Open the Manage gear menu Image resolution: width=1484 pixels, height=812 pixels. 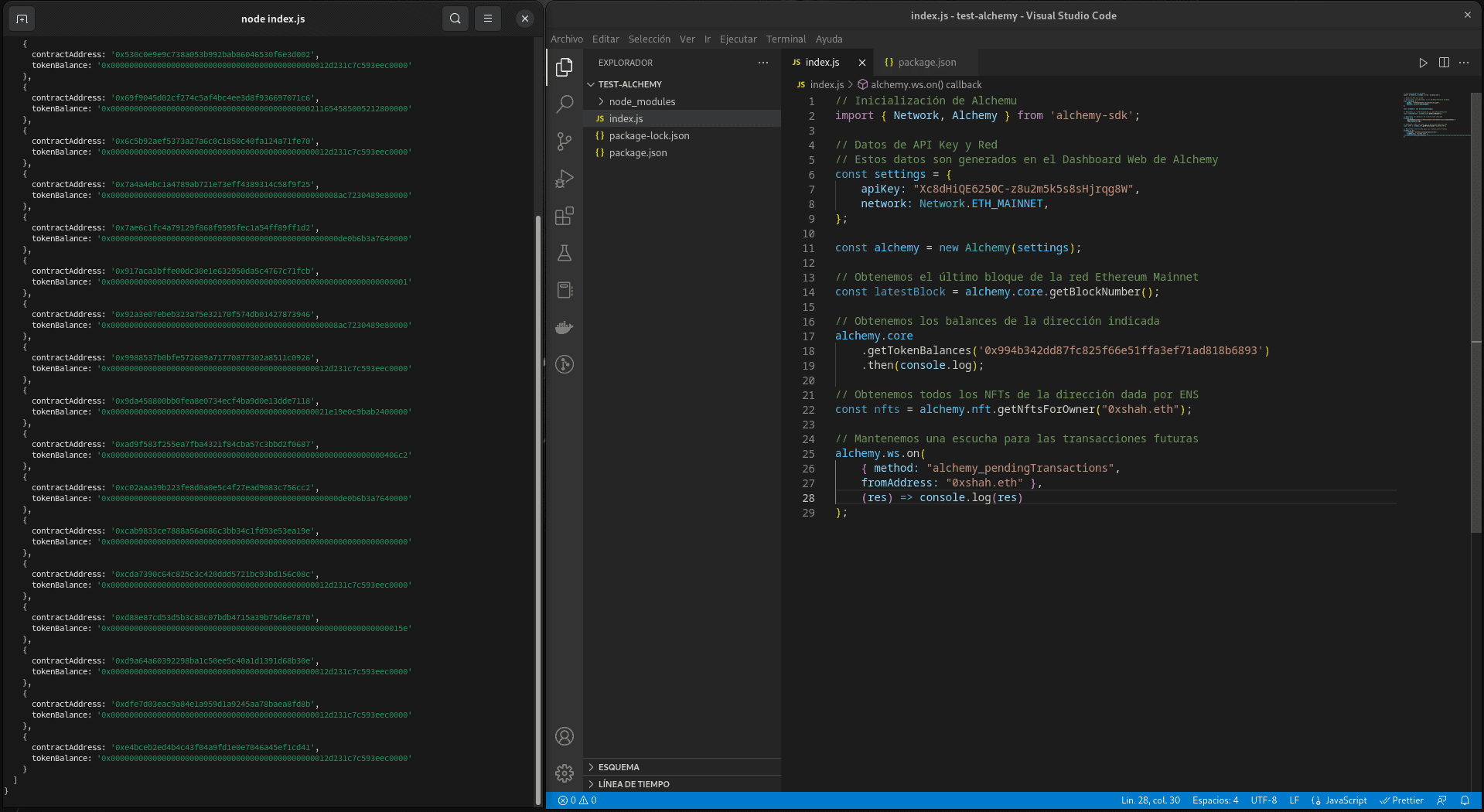[565, 773]
